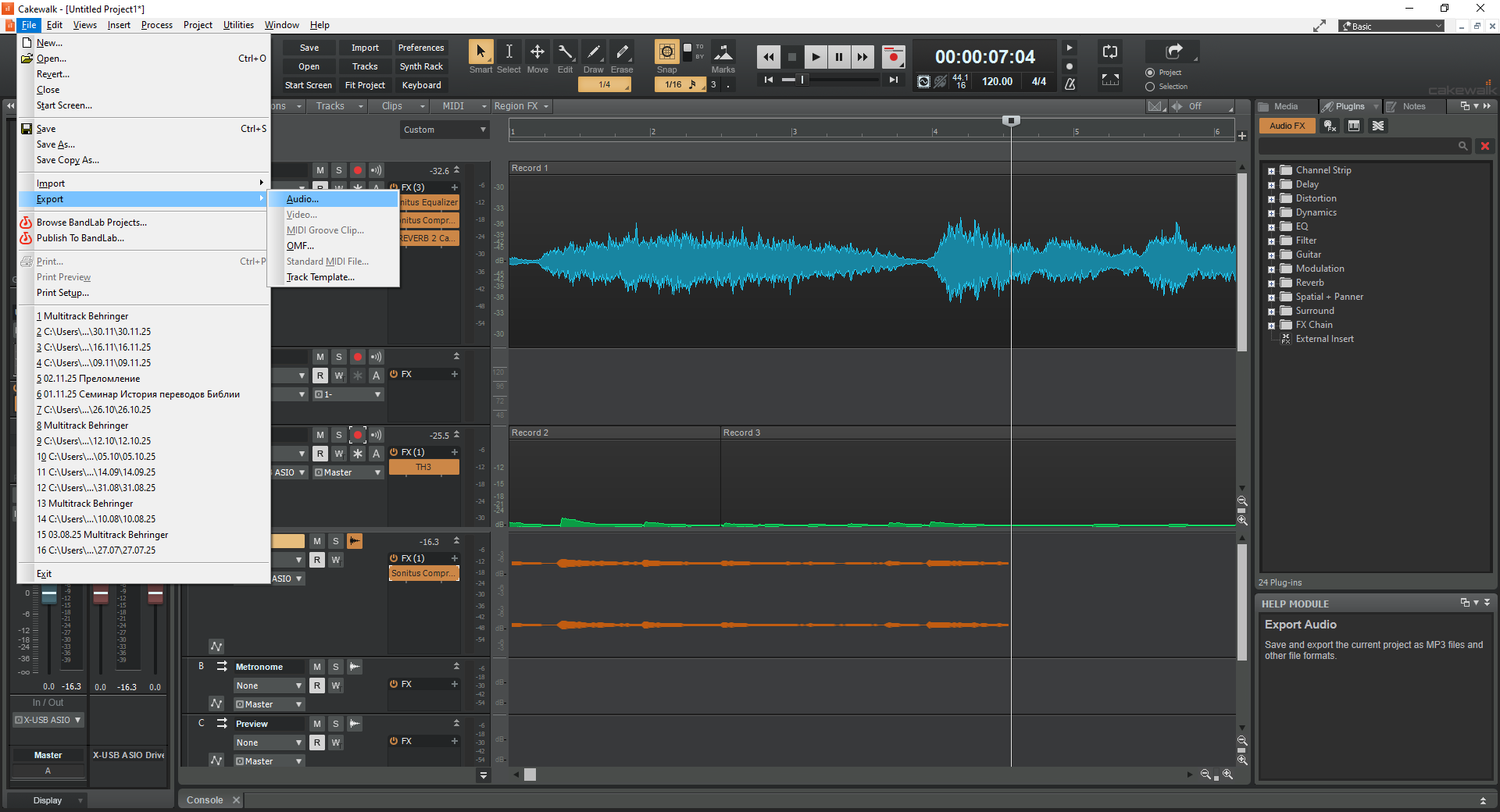Click the Export share arrow icon
The height and width of the screenshot is (812, 1500).
1173,52
